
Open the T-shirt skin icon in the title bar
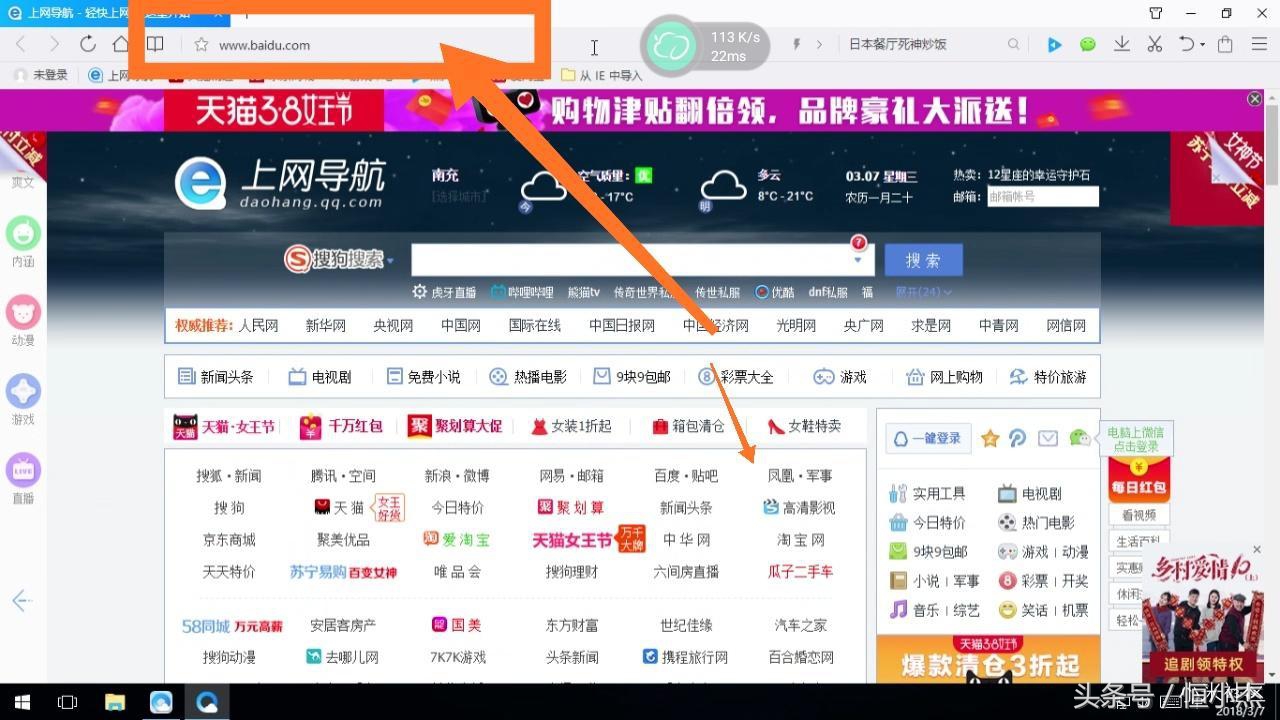coord(1156,13)
